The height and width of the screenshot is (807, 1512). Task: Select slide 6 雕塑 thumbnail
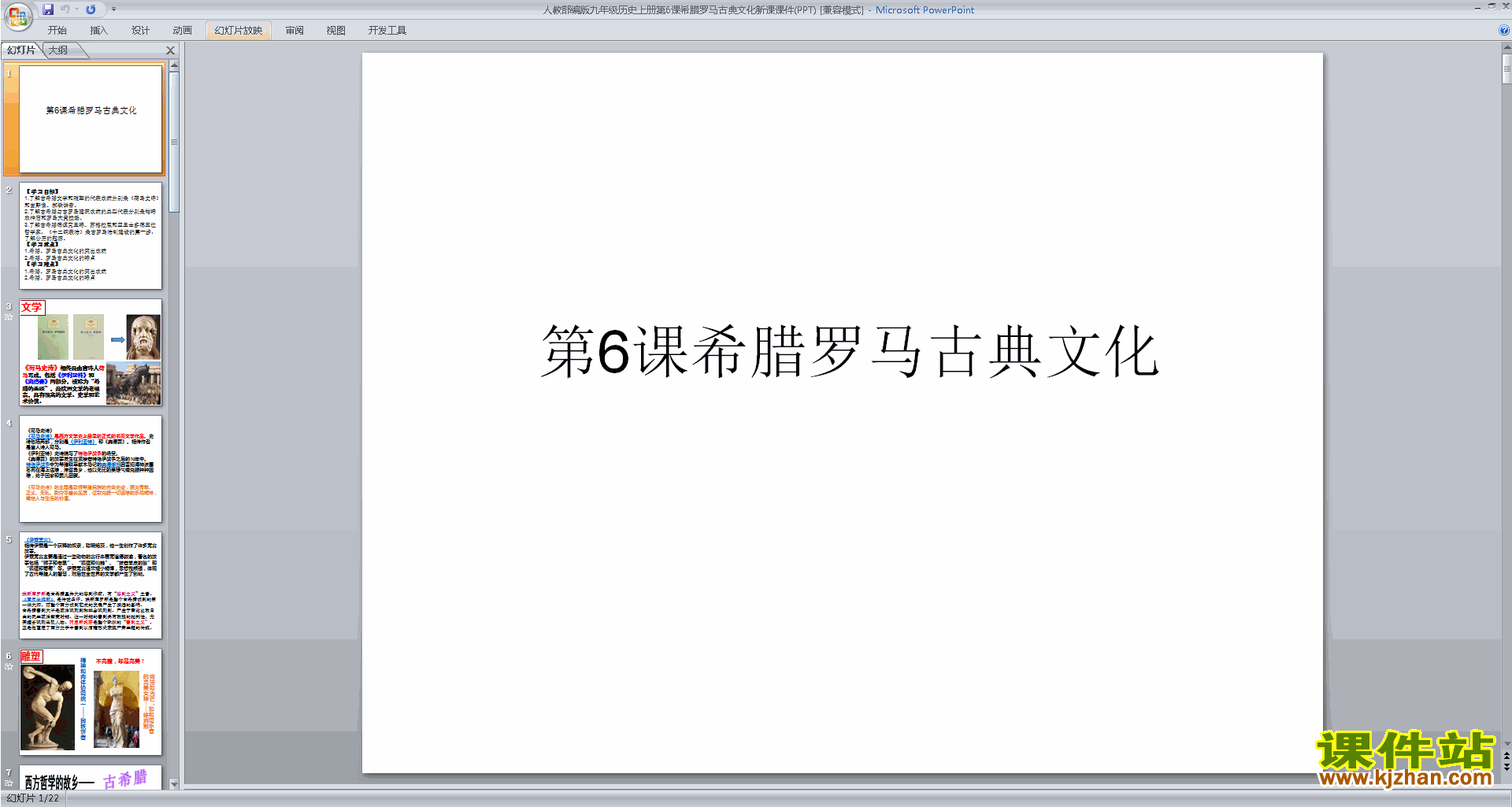[91, 701]
